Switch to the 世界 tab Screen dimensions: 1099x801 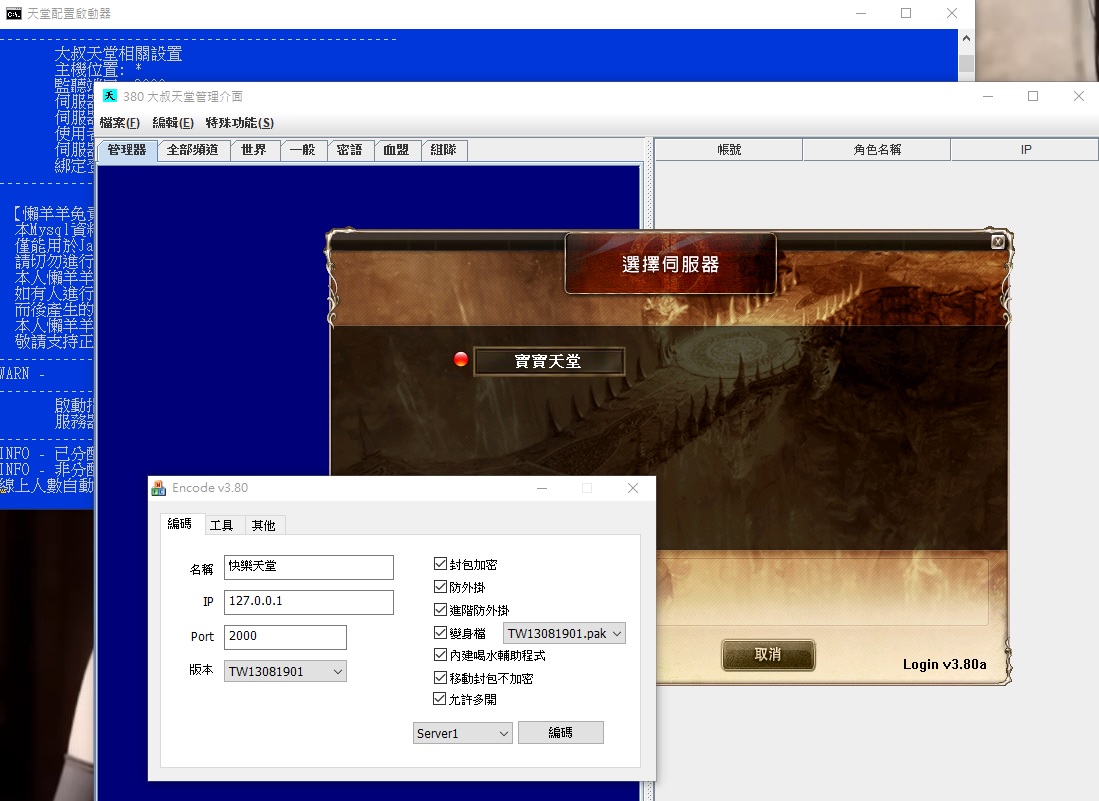click(x=254, y=150)
